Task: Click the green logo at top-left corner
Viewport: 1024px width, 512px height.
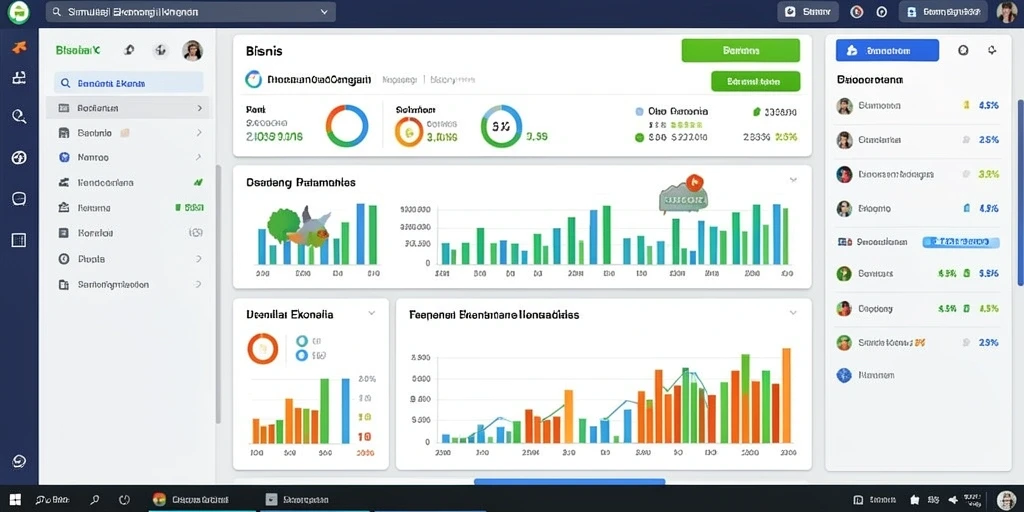Action: [x=19, y=12]
